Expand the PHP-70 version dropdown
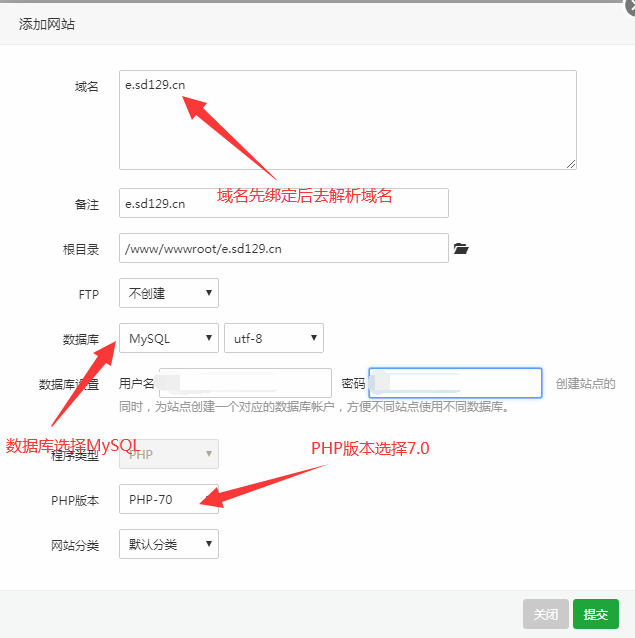635x638 pixels. tap(168, 499)
